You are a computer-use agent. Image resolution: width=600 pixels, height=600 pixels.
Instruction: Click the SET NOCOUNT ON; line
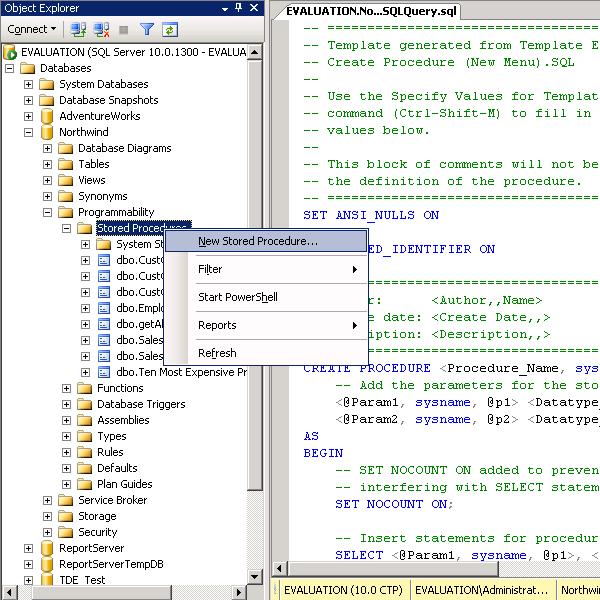coord(394,504)
